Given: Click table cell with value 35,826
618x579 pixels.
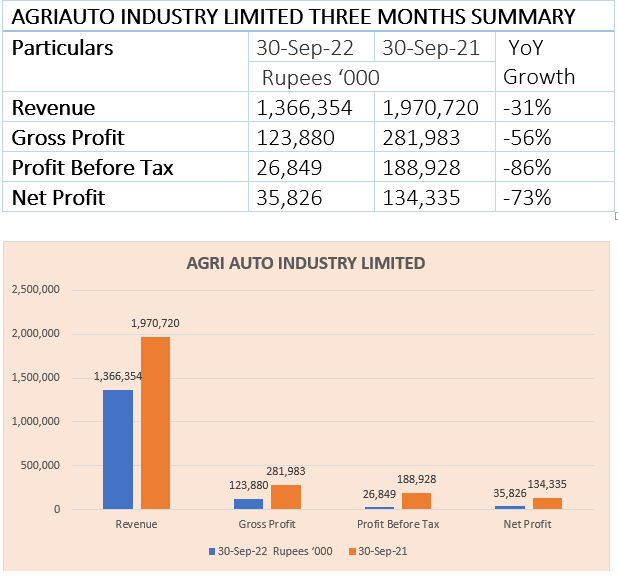Looking at the screenshot, I should click(311, 197).
